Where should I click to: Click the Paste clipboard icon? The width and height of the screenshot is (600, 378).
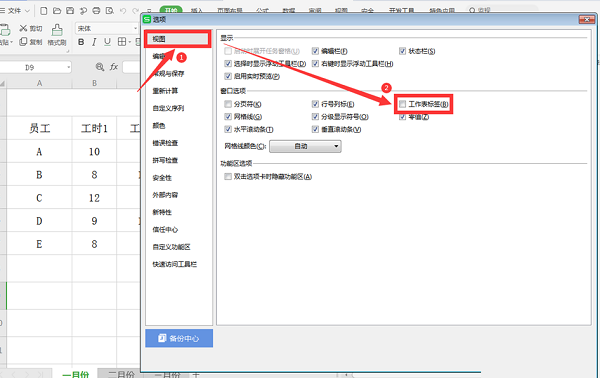(x=5, y=30)
